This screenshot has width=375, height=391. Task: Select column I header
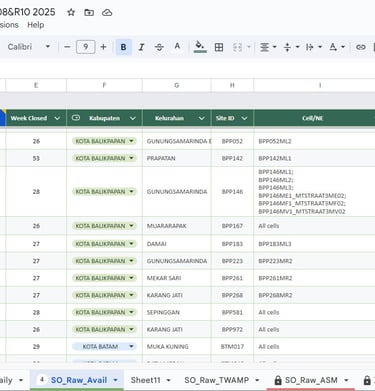320,85
